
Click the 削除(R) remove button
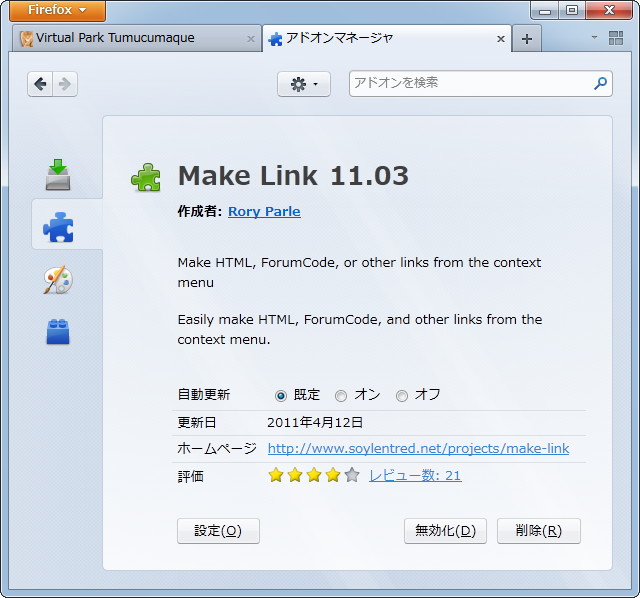[x=539, y=531]
